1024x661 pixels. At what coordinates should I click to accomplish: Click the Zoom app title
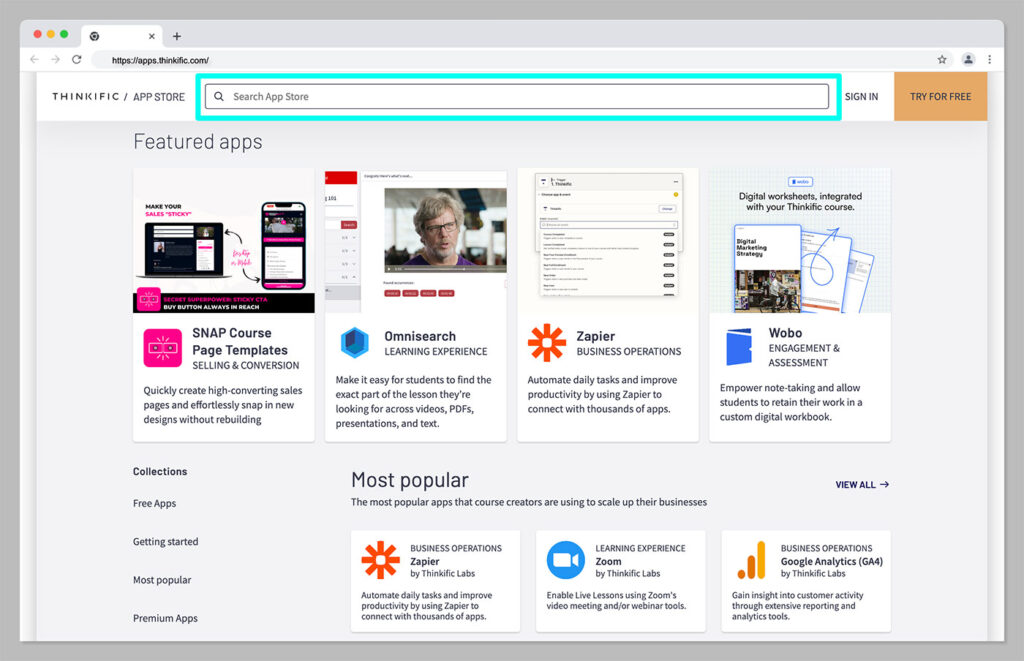coord(608,562)
